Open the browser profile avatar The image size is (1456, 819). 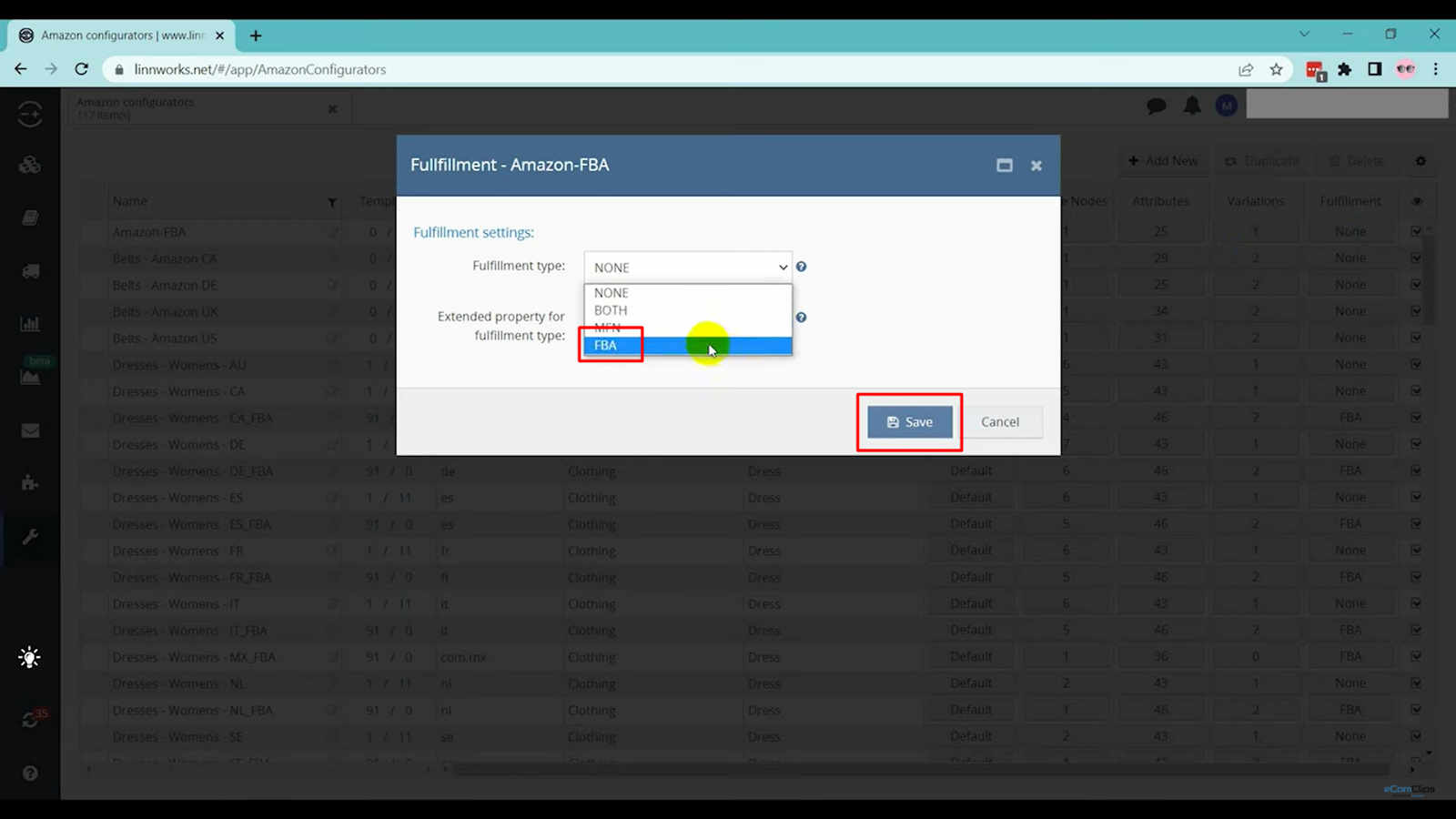(x=1406, y=69)
